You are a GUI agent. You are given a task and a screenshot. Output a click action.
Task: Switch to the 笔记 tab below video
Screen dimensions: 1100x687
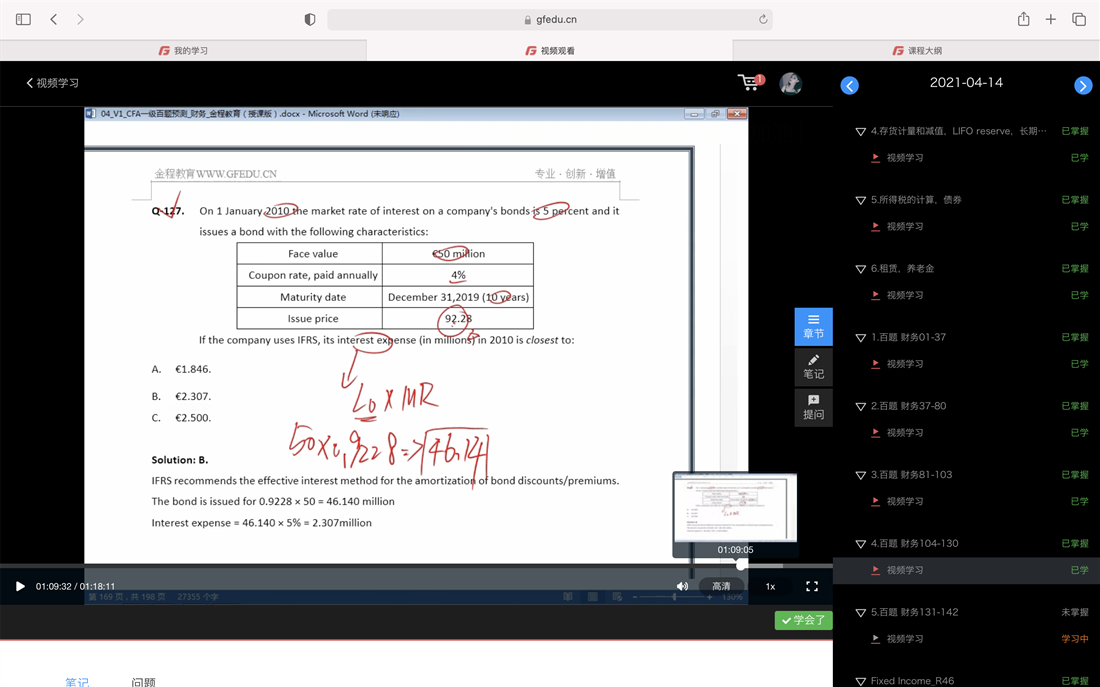[x=77, y=681]
